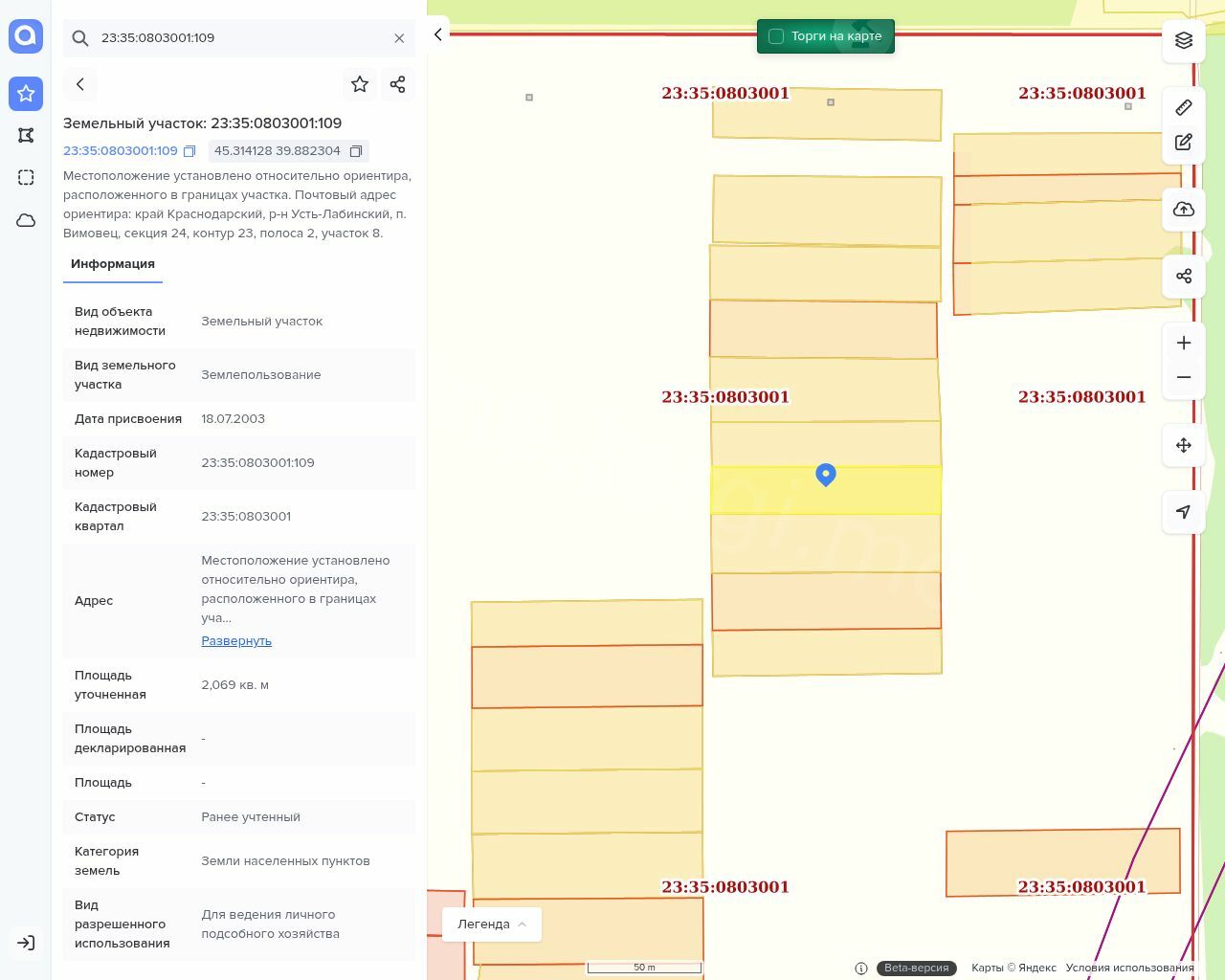
Task: Open the Условия использования link
Action: click(1129, 968)
